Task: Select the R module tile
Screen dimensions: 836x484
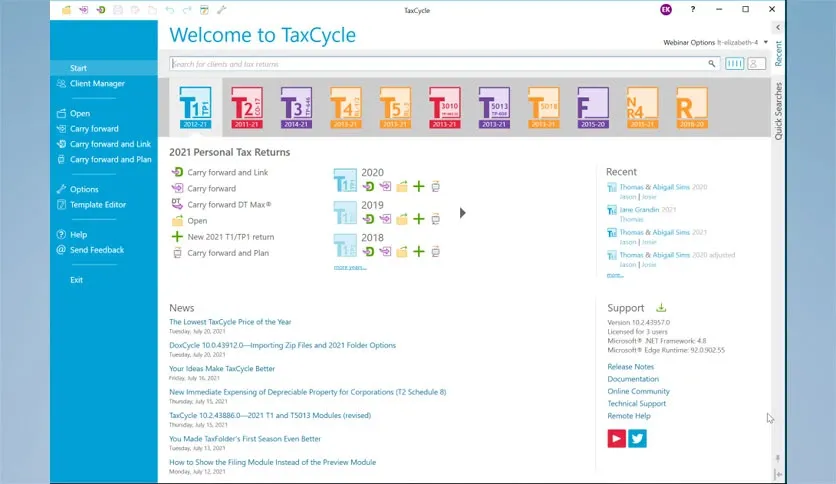Action: [692, 107]
